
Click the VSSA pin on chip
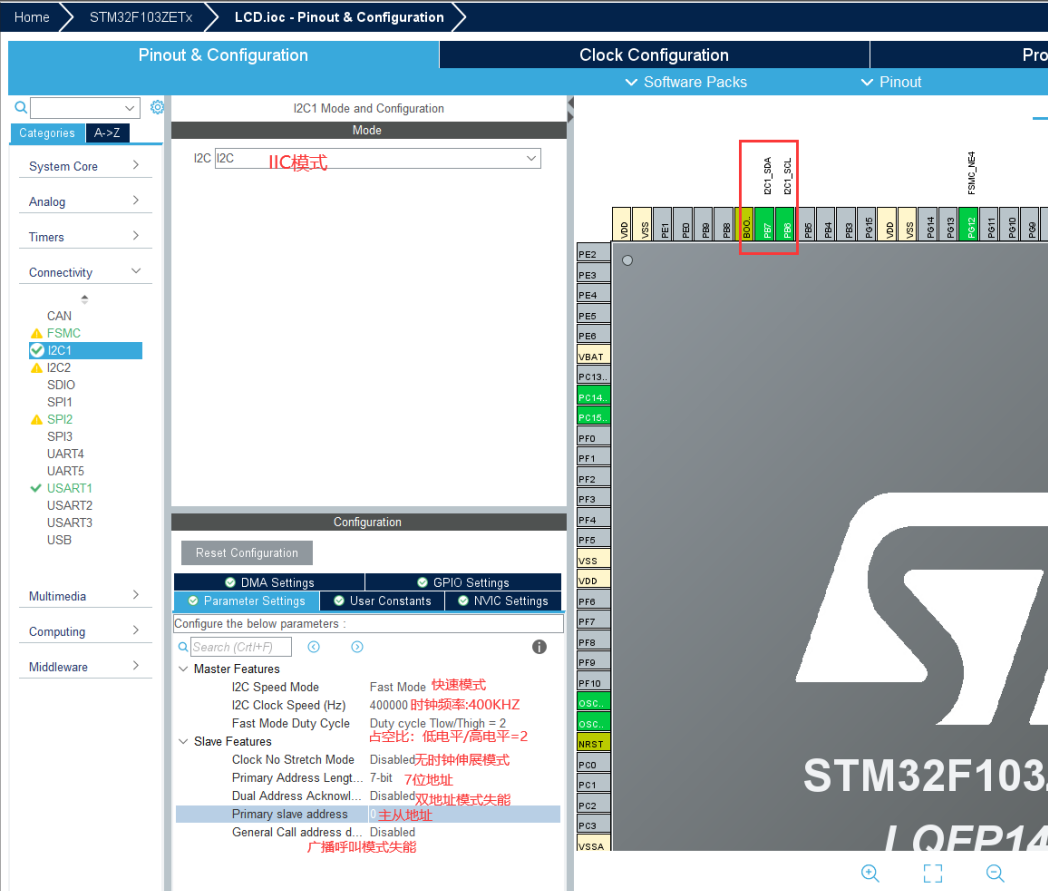coord(594,846)
